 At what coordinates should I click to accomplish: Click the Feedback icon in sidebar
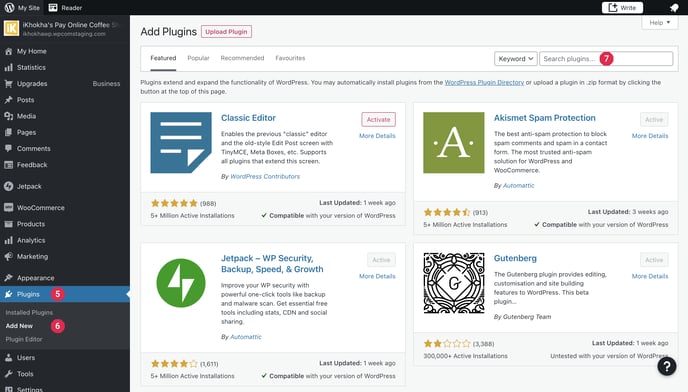click(8, 165)
